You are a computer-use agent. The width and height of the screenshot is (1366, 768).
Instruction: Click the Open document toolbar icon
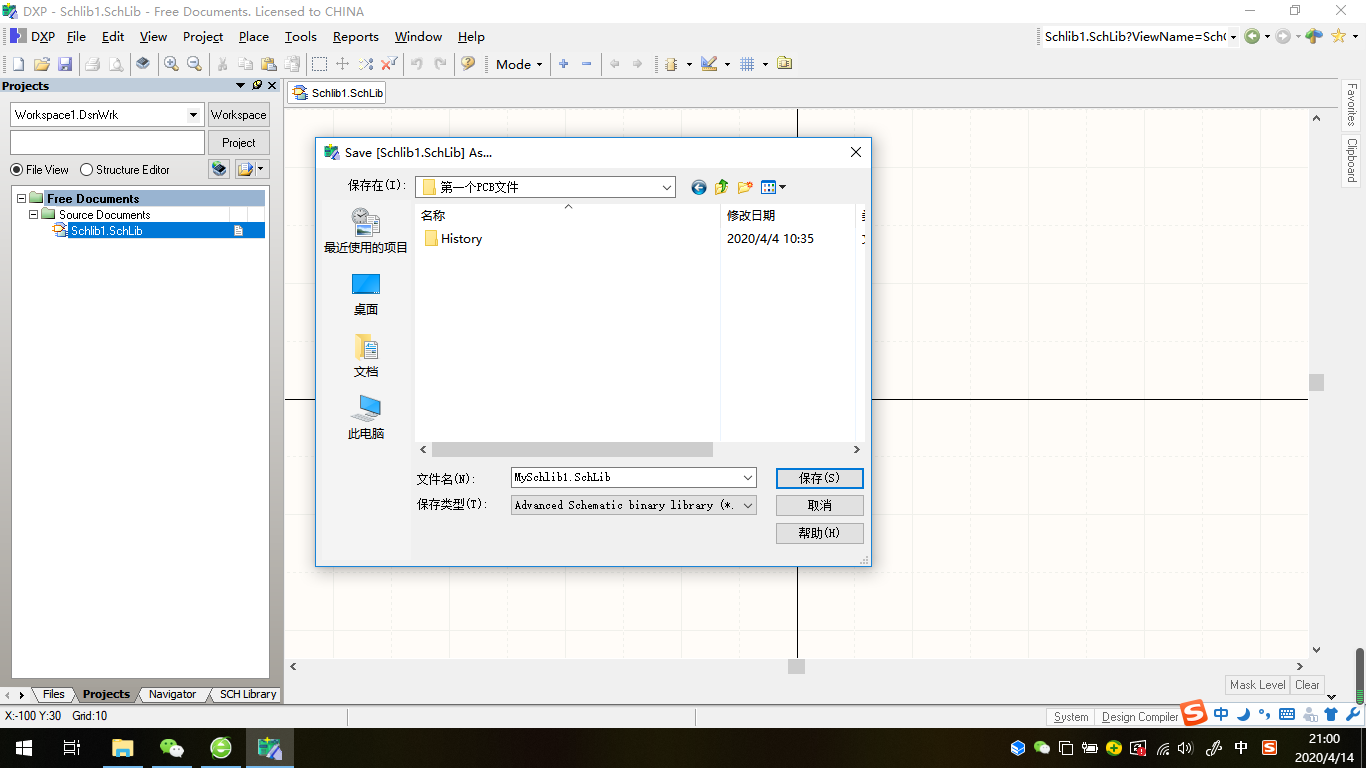[x=42, y=63]
